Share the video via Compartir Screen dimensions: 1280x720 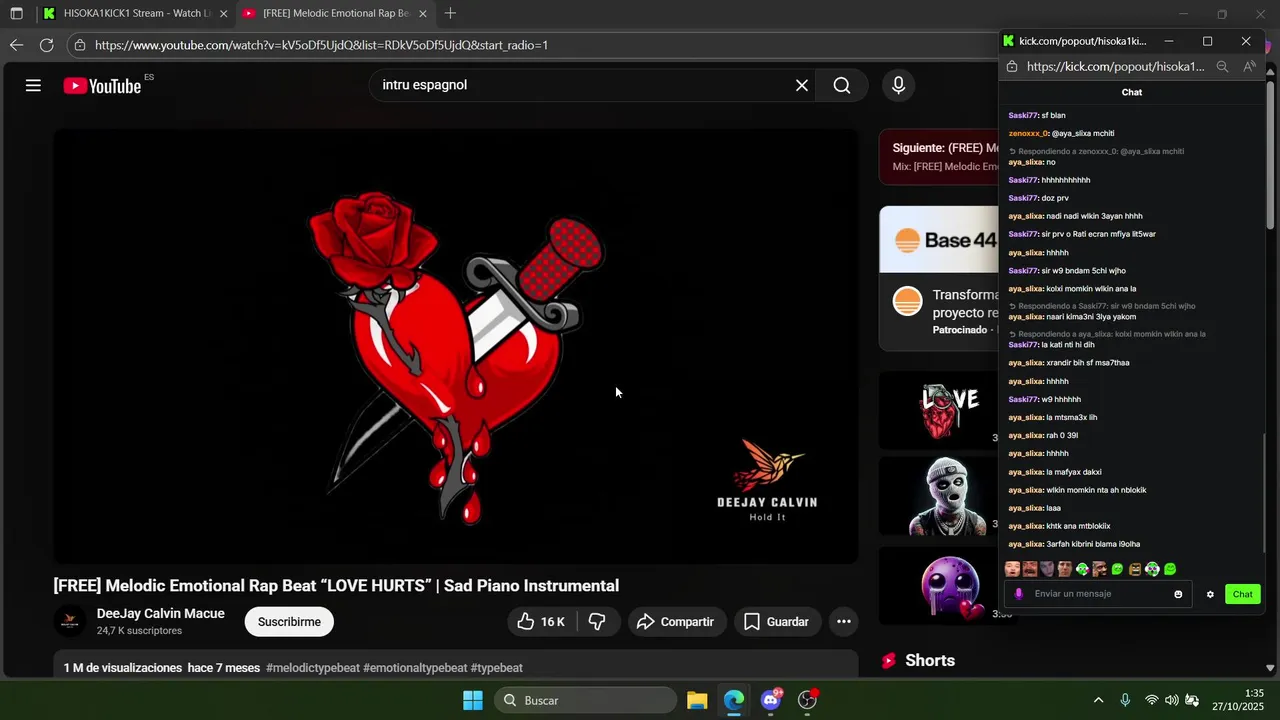pyautogui.click(x=677, y=622)
